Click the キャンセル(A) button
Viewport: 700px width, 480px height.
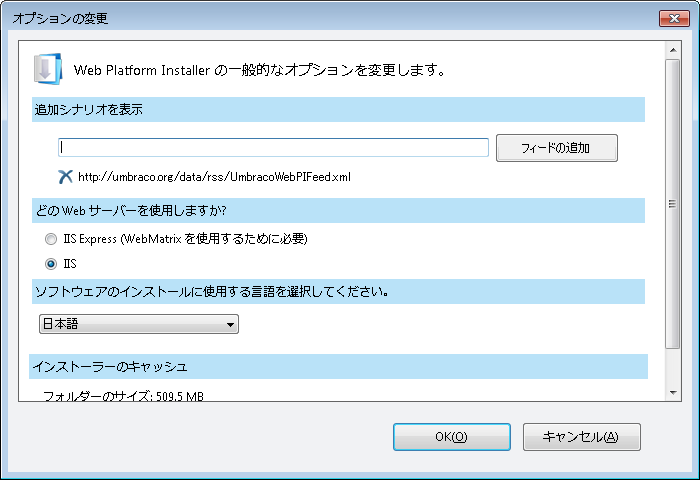(x=582, y=437)
